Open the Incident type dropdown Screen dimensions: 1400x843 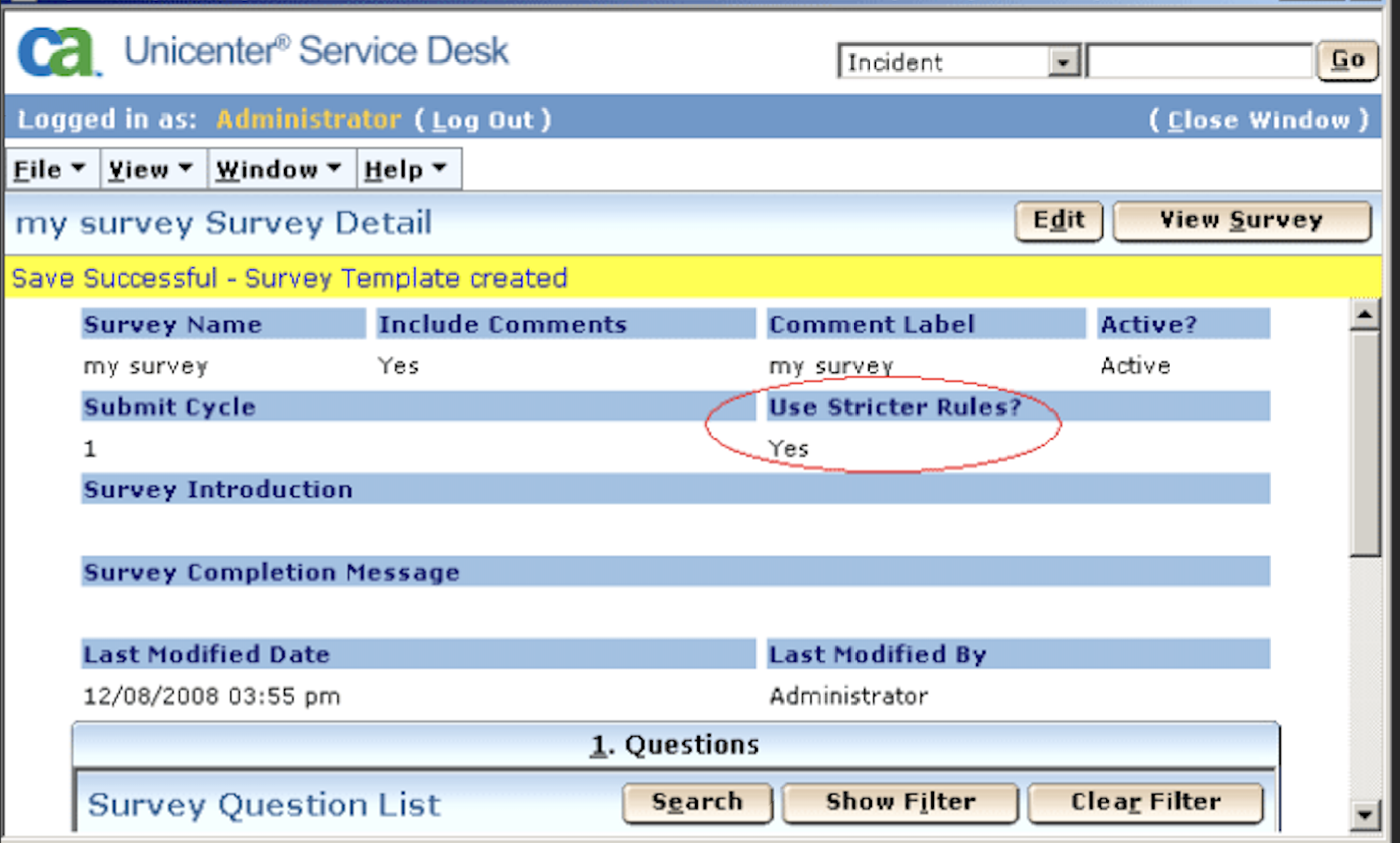tap(1062, 63)
